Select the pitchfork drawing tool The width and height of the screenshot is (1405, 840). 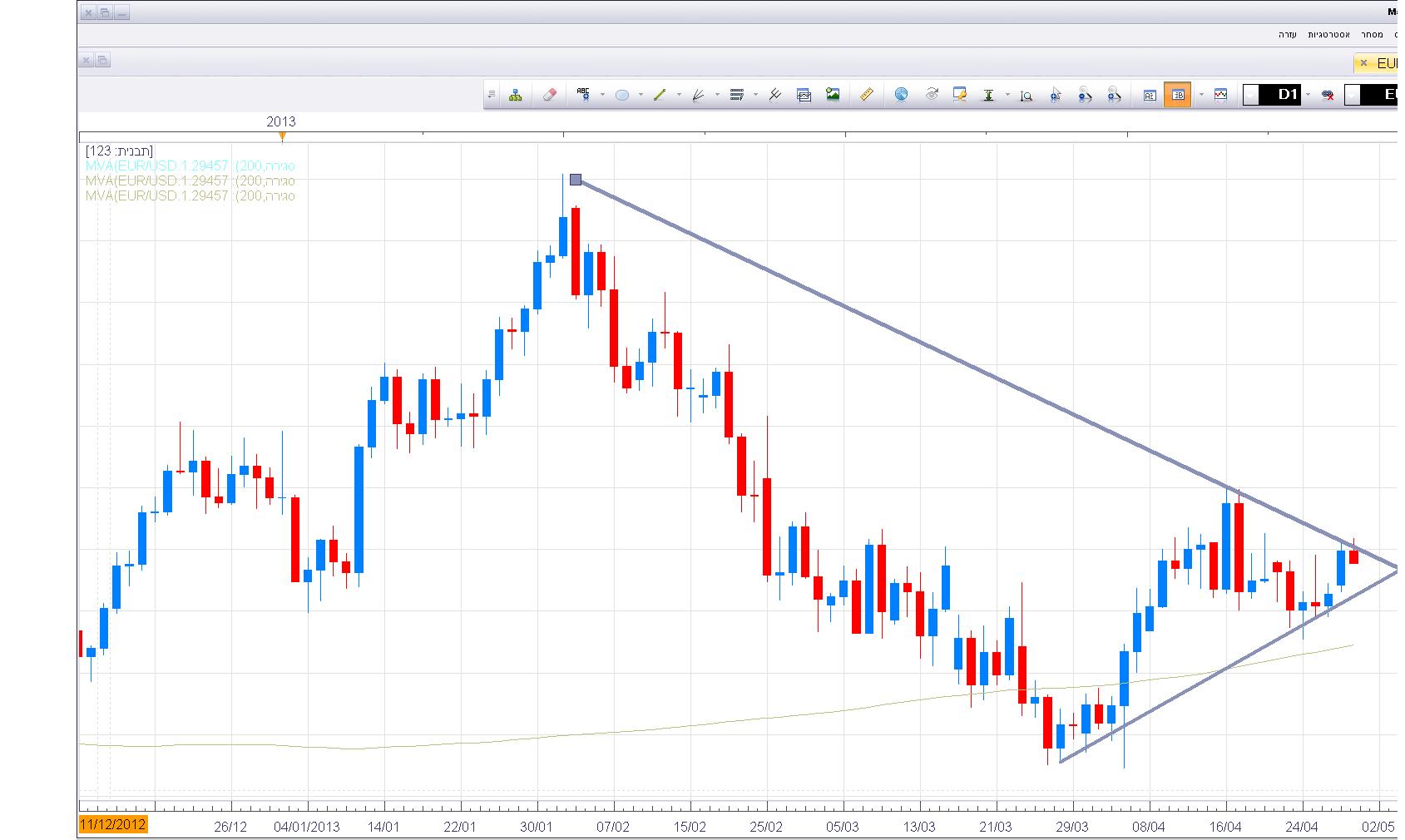(774, 95)
